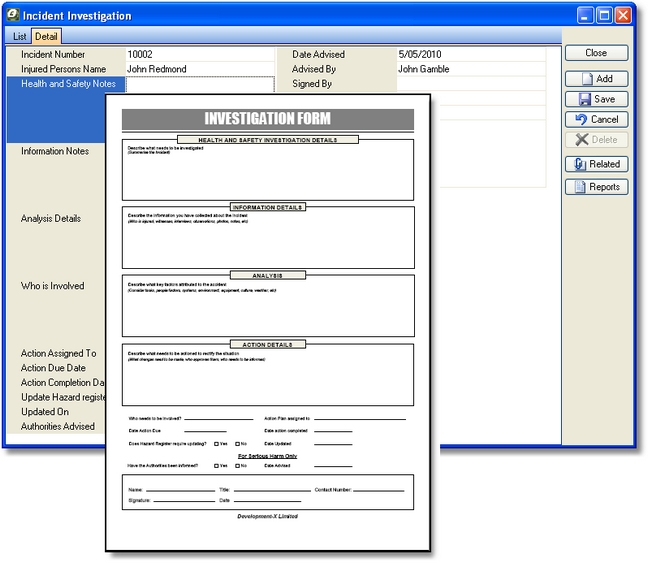Viewport: 648px width, 563px height.
Task: Click the Signed By label
Action: (x=312, y=84)
